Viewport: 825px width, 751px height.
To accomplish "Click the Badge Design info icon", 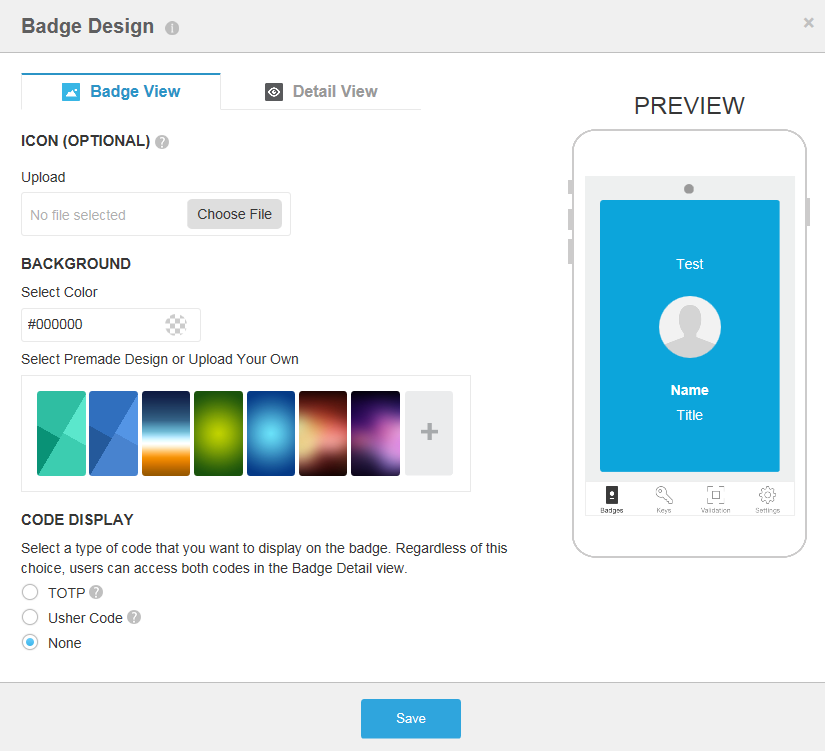I will coord(172,28).
